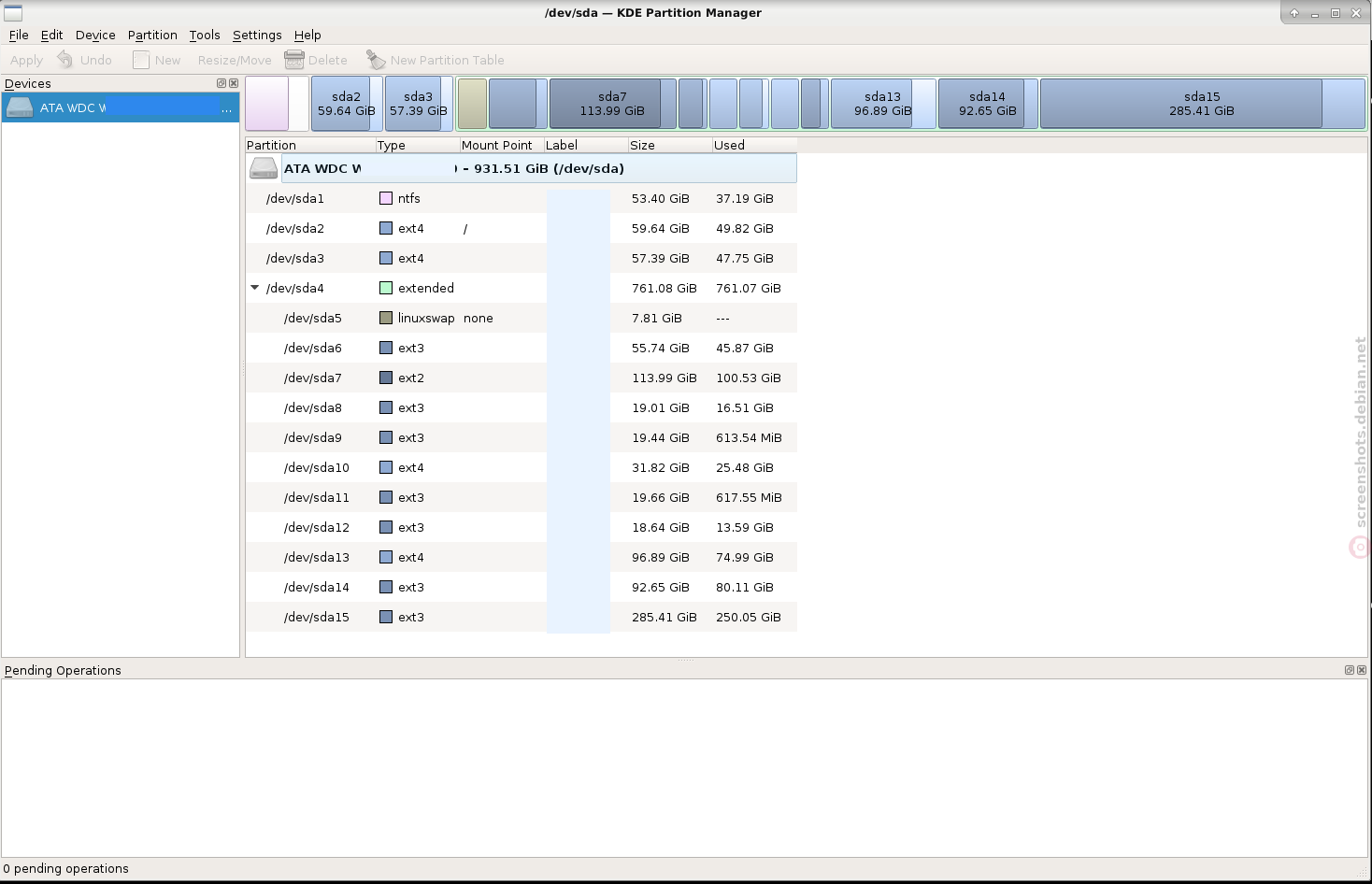
Task: Select the /dev/sda13 row
Action: (x=522, y=557)
